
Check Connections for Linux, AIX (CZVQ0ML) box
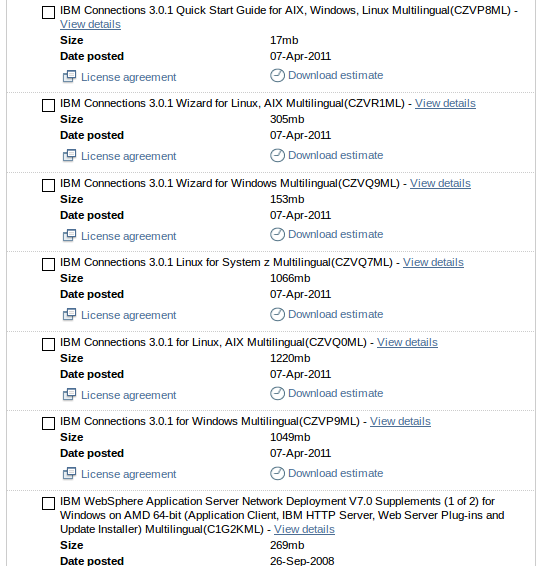[x=48, y=344]
